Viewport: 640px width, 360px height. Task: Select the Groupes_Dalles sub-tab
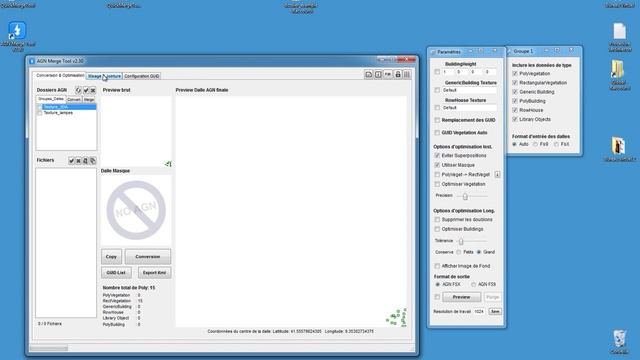coord(51,99)
